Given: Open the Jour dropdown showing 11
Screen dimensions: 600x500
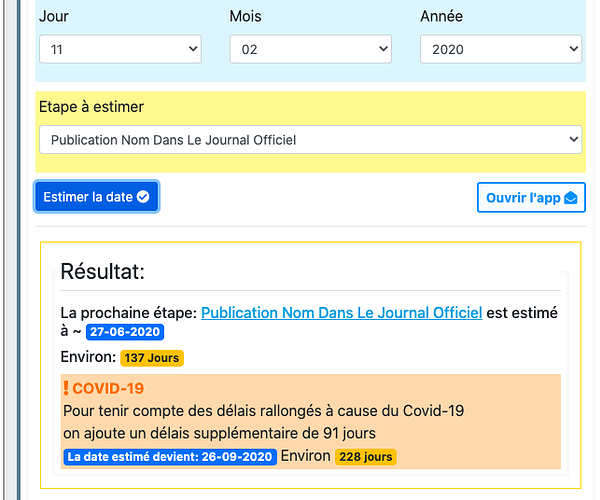Looking at the screenshot, I should [120, 49].
